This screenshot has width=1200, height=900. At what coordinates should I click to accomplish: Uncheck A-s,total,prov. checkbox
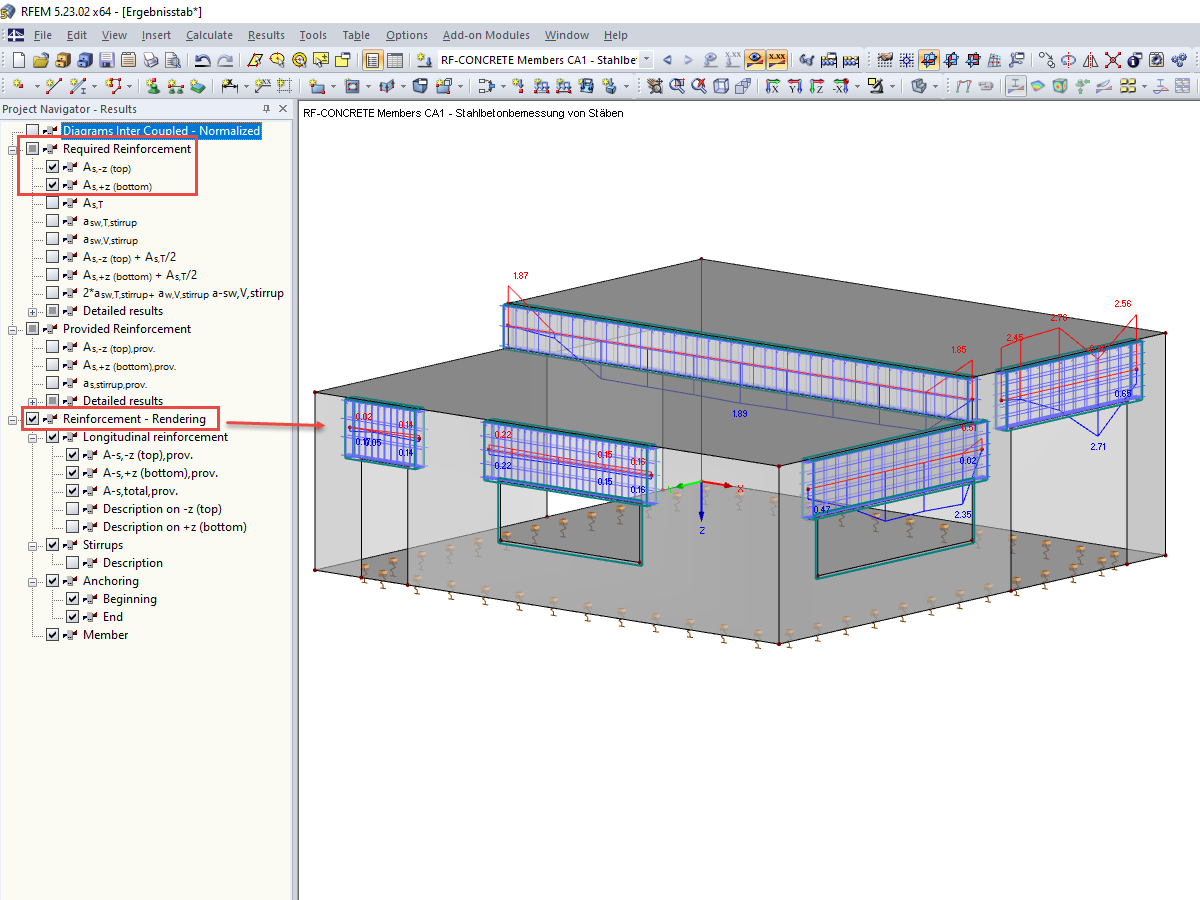coord(73,491)
